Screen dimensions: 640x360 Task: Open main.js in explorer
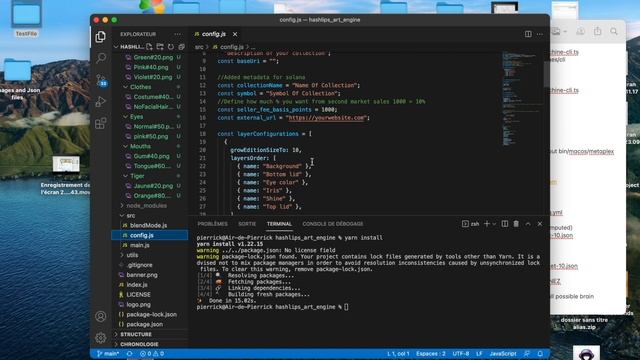140,245
